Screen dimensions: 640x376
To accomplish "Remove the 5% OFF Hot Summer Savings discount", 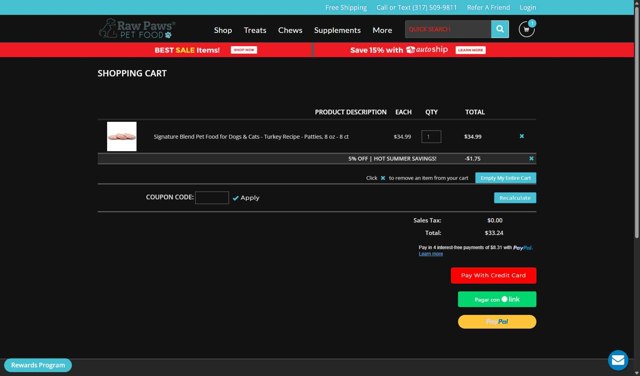I will pyautogui.click(x=531, y=158).
